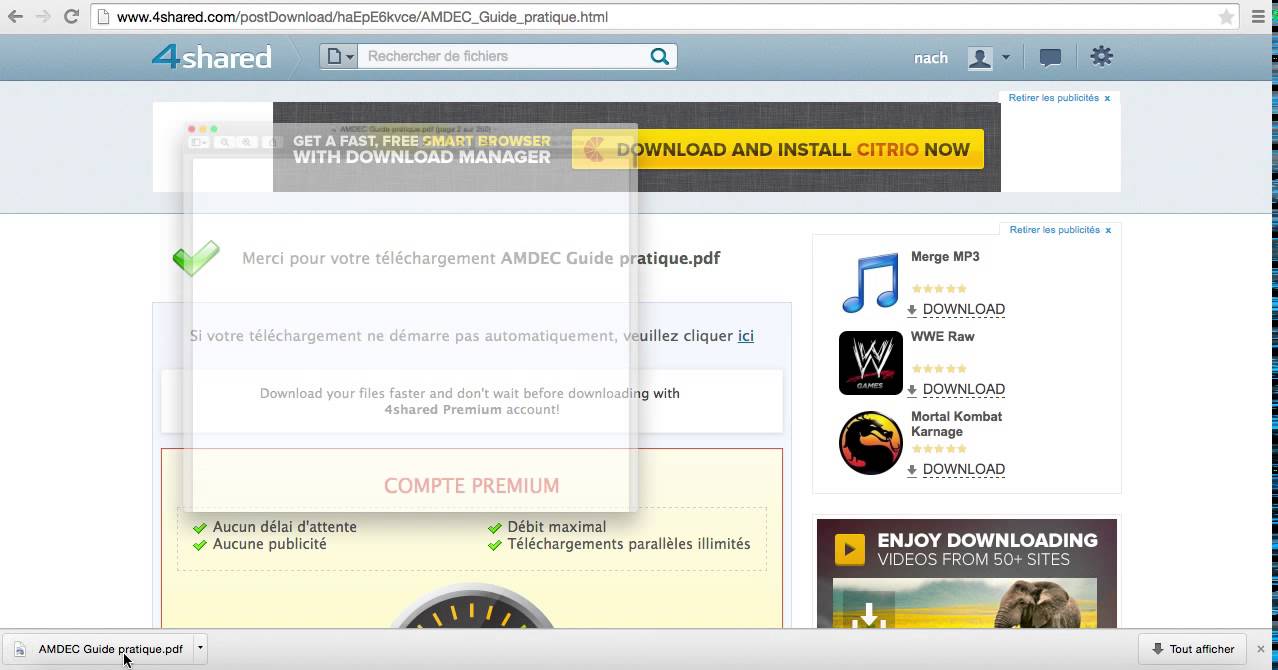Click the Download and Install Citrio Now banner
This screenshot has height=670, width=1278.
778,149
